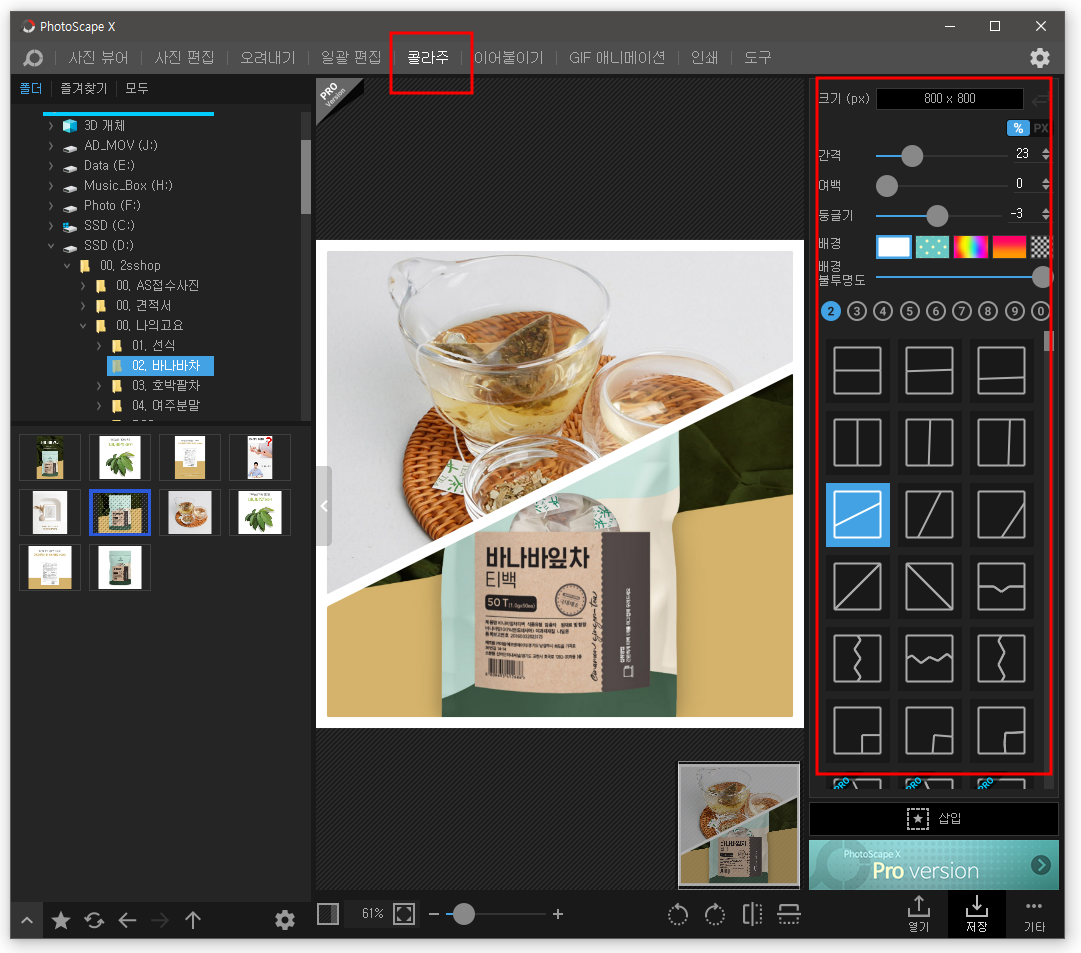Go back with the left arrow icon
The image size is (1081, 953).
pos(127,920)
